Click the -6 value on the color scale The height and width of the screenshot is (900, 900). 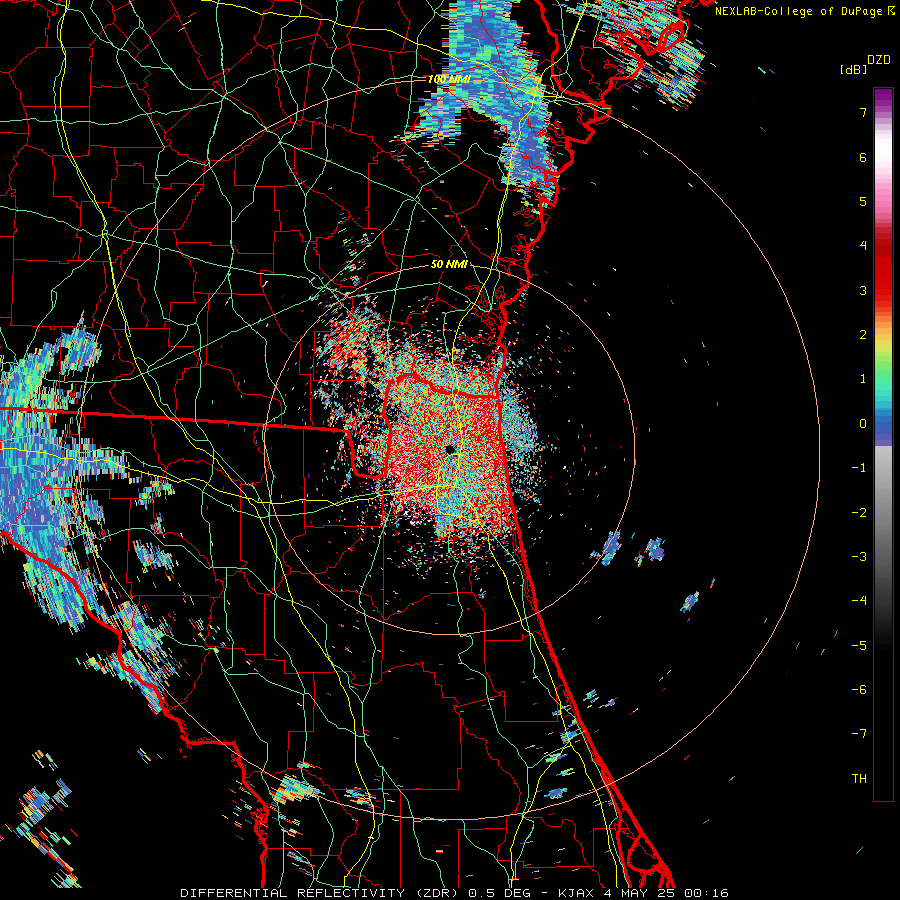click(x=859, y=690)
